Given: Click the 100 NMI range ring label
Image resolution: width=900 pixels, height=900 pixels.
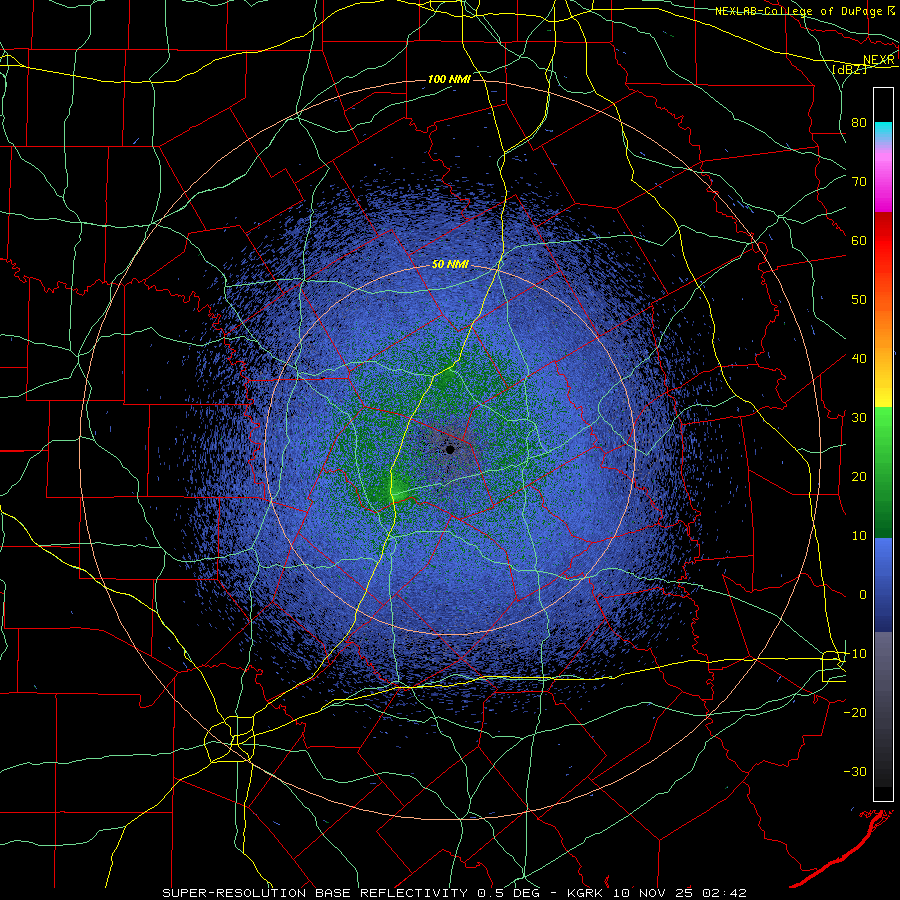Looking at the screenshot, I should (449, 79).
